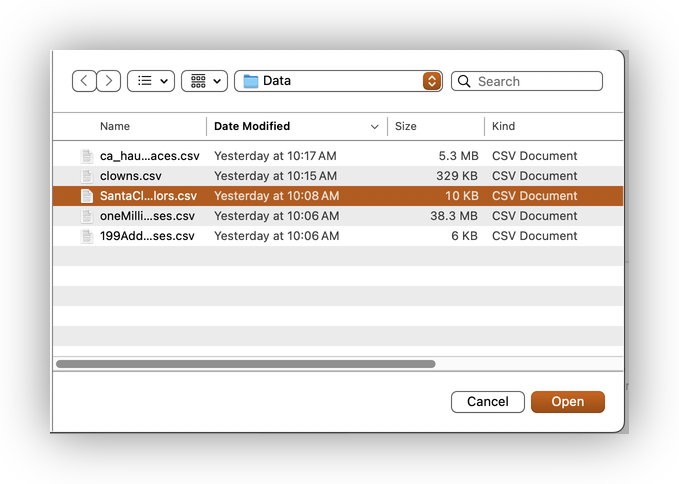This screenshot has width=679, height=484.
Task: Click the horizontal scrollbar thumb
Action: tap(245, 364)
